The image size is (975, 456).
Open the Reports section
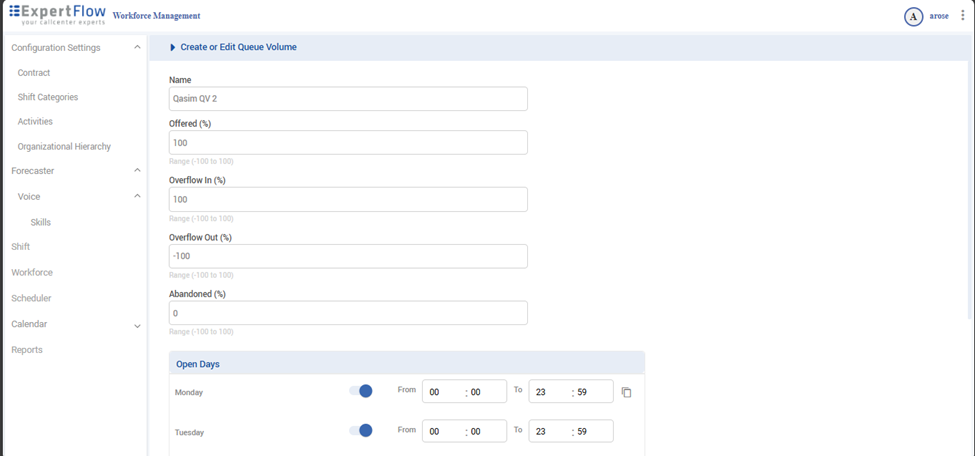(x=27, y=350)
